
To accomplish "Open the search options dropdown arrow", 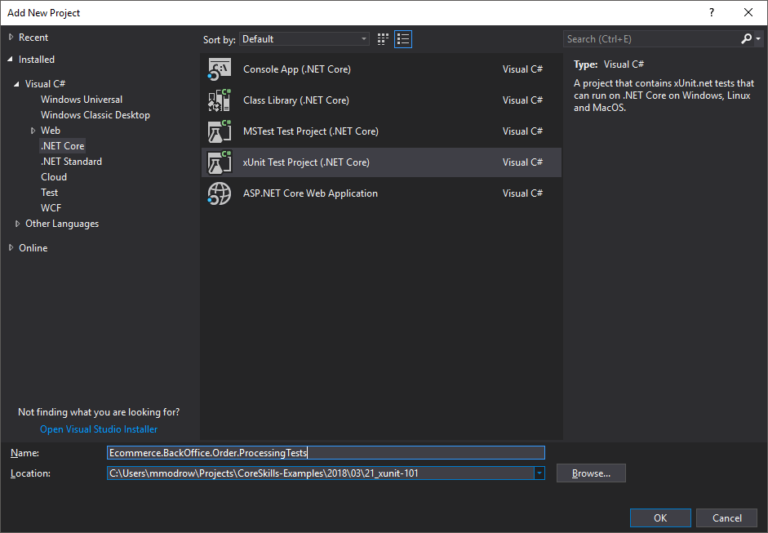I will point(758,39).
